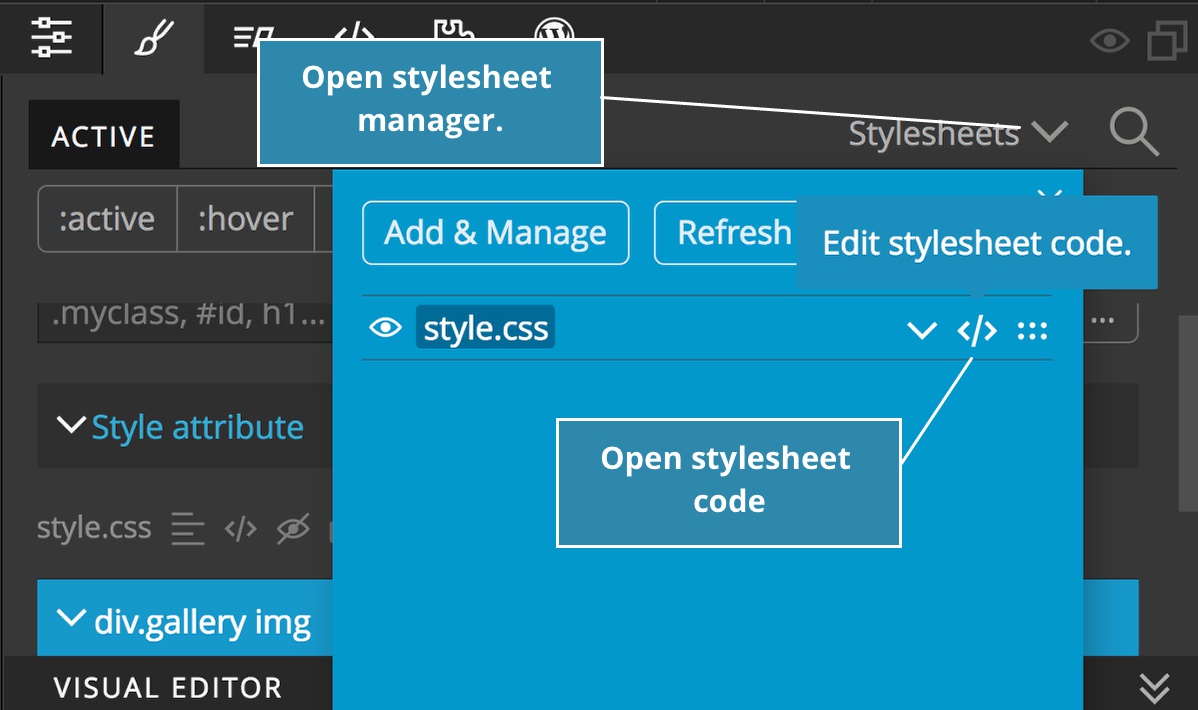1198x710 pixels.
Task: Open code icon beside style.css in rules list
Action: pyautogui.click(x=241, y=528)
